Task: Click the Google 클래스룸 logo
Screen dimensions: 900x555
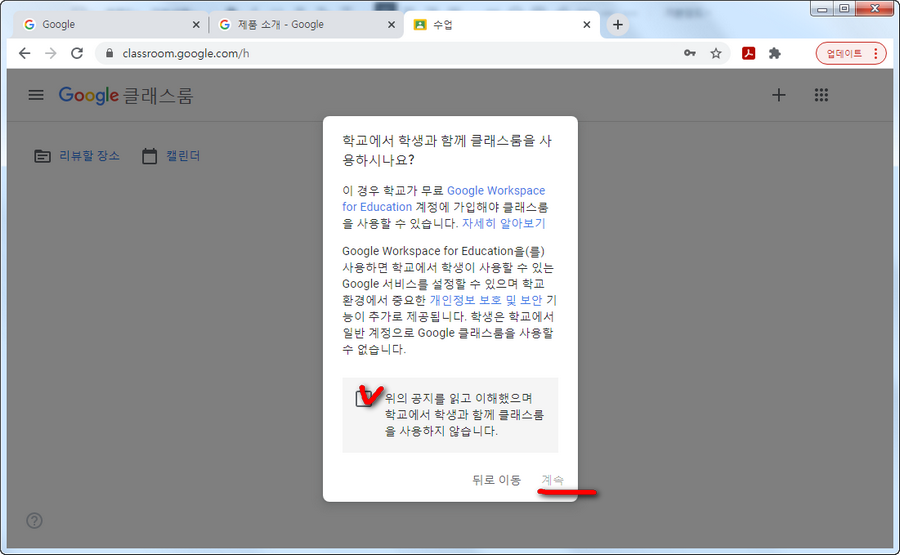Action: [126, 95]
